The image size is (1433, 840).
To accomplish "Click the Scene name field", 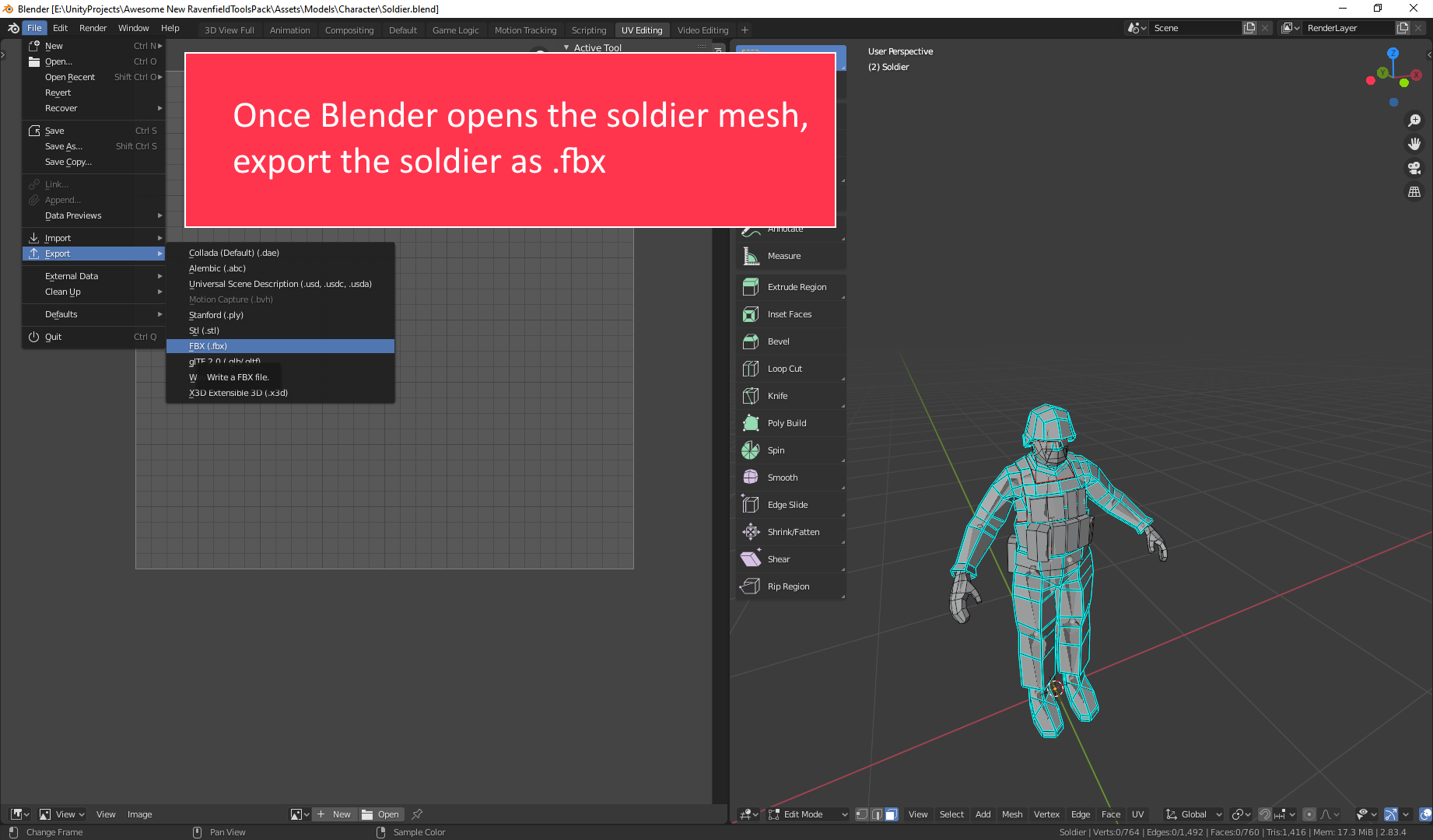I will (1194, 28).
